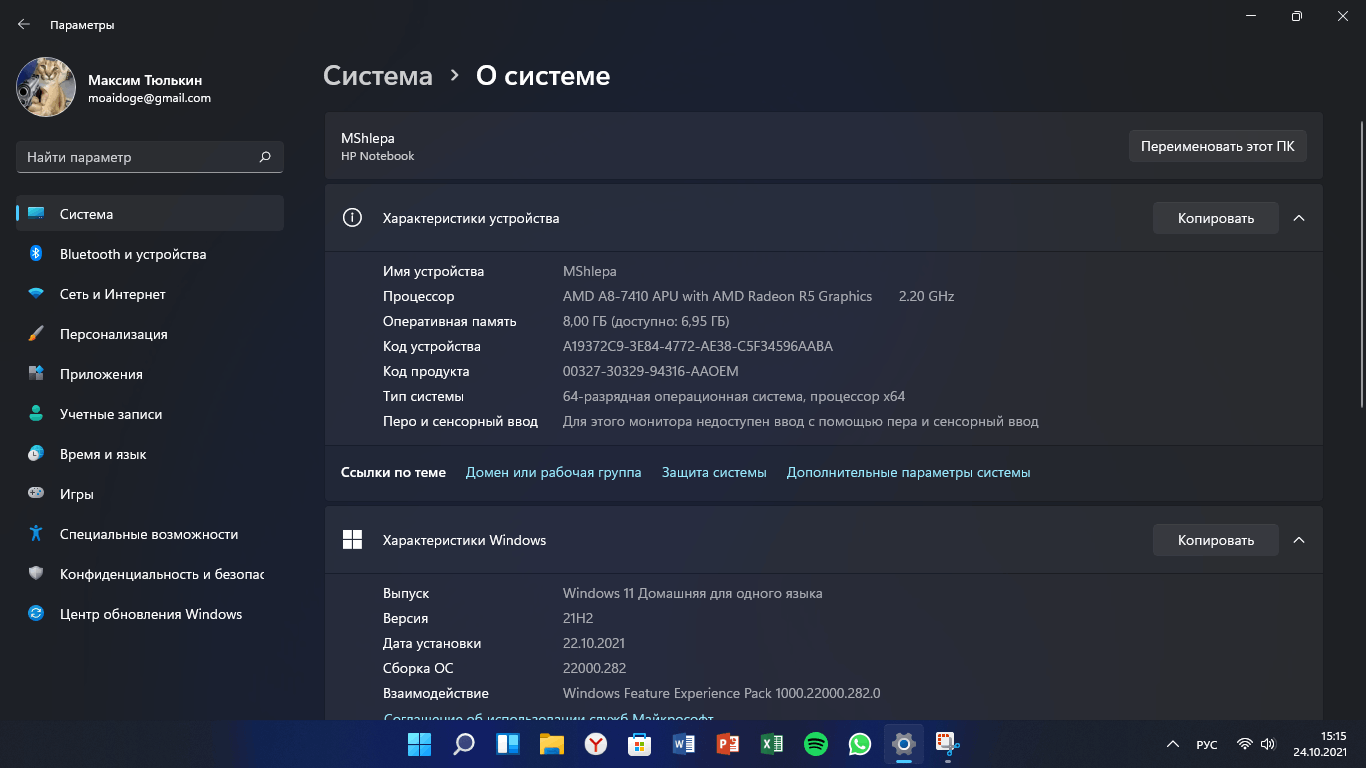Go back using the arrow icon
The image size is (1366, 768).
click(x=24, y=24)
